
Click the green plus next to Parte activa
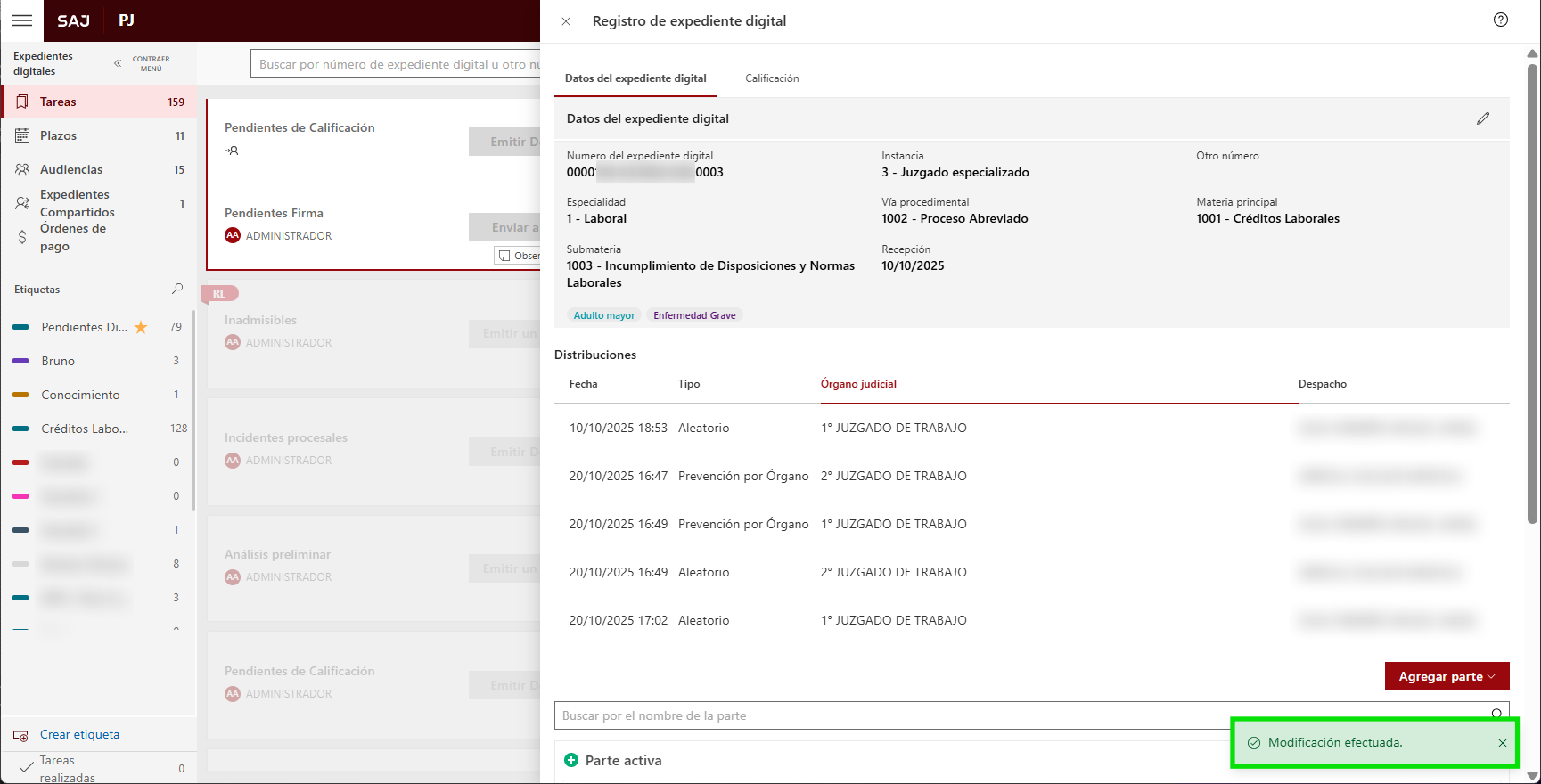pos(571,760)
